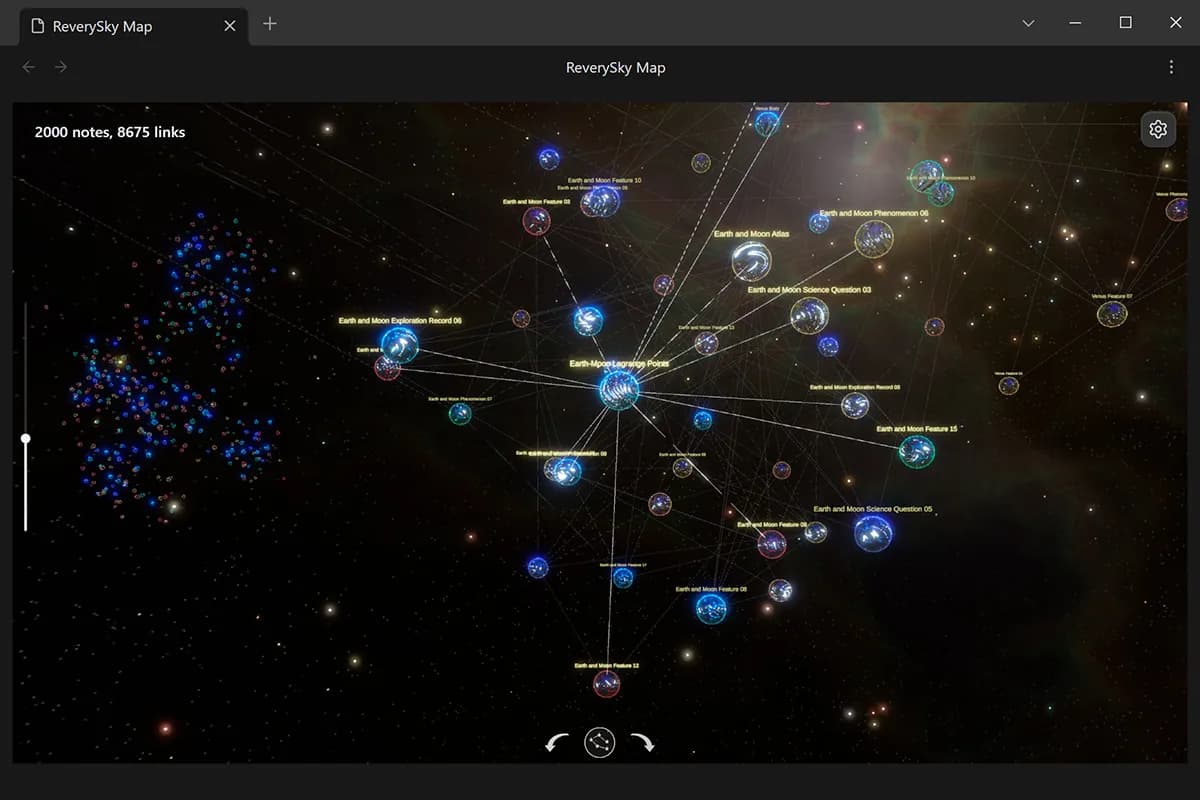Click the zoom slider handle
The image size is (1200, 800).
click(26, 438)
